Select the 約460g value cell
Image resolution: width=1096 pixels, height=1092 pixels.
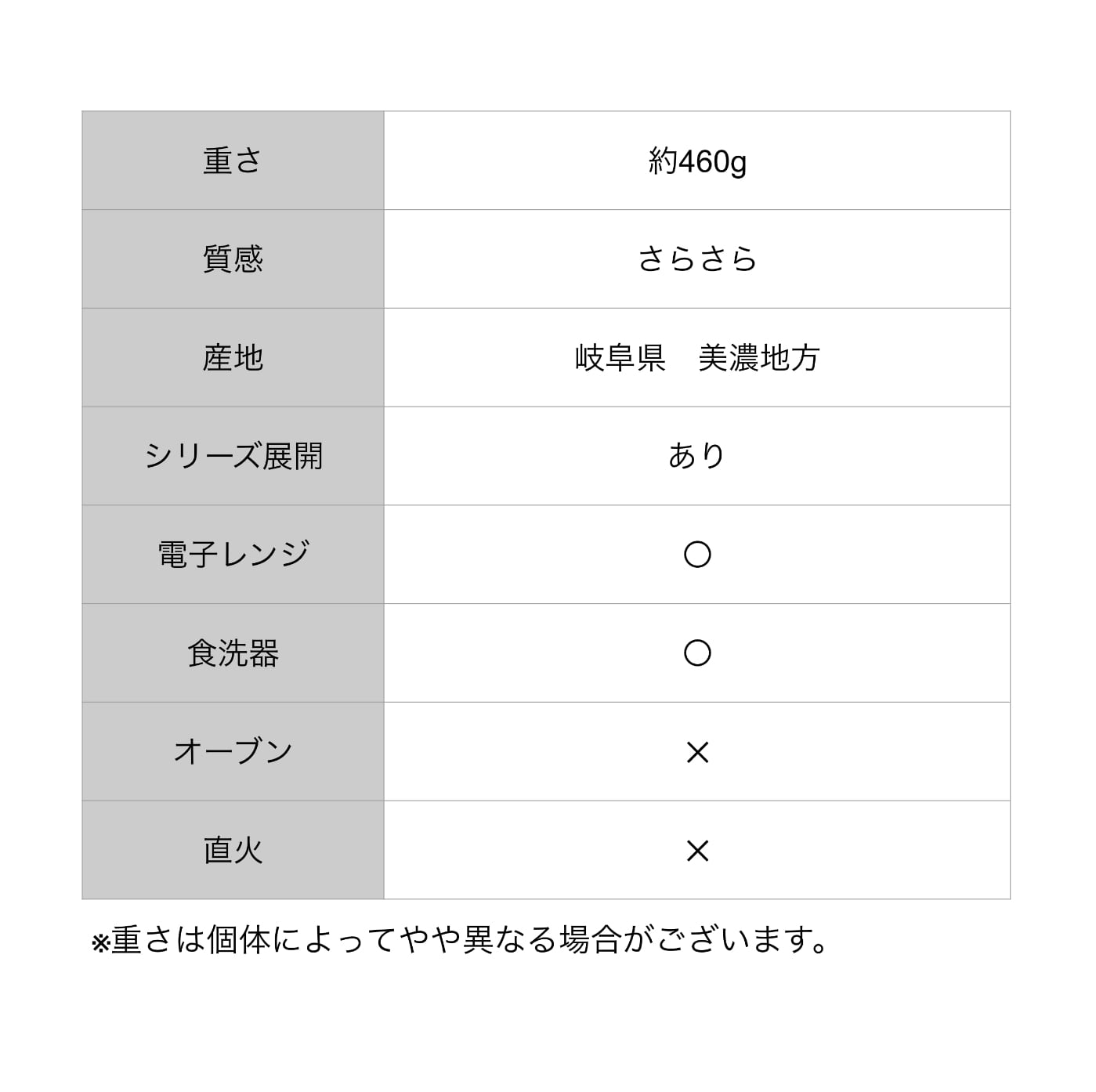click(x=696, y=161)
